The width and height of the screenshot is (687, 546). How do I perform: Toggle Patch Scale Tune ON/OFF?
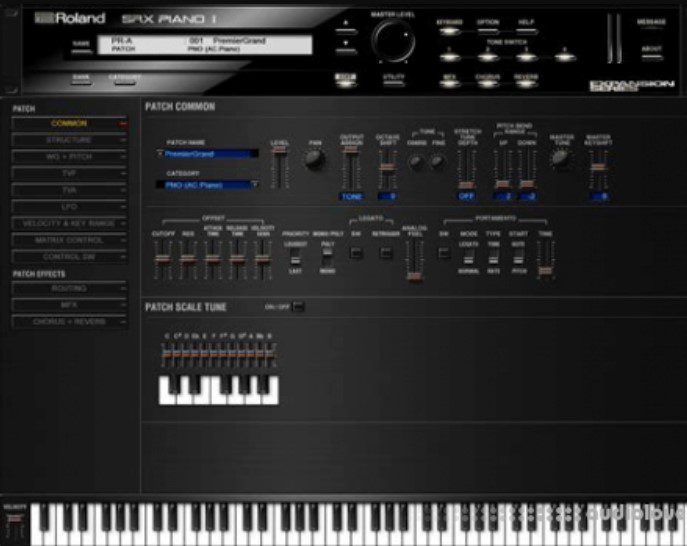(298, 307)
